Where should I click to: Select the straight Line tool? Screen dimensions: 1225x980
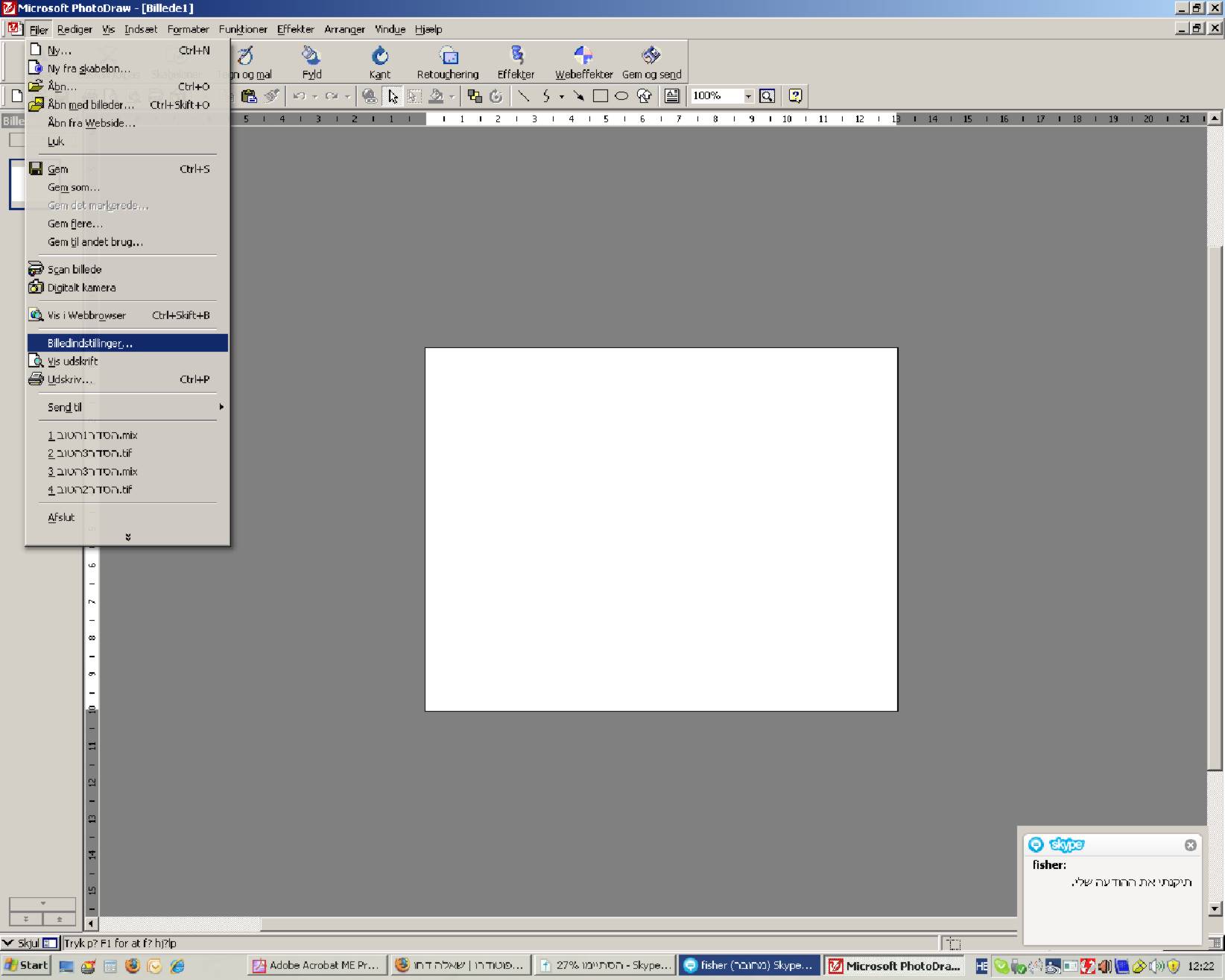[524, 96]
